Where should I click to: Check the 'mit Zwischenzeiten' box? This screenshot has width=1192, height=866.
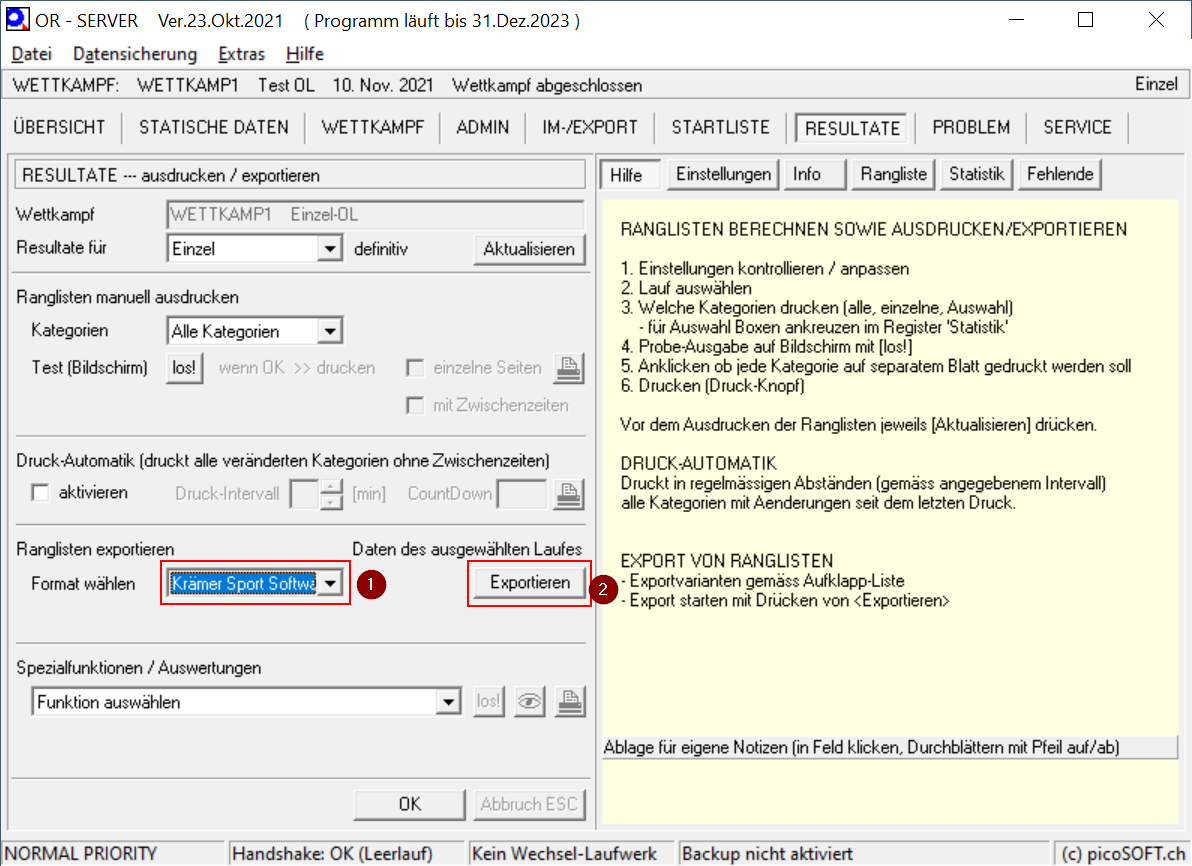pyautogui.click(x=415, y=405)
